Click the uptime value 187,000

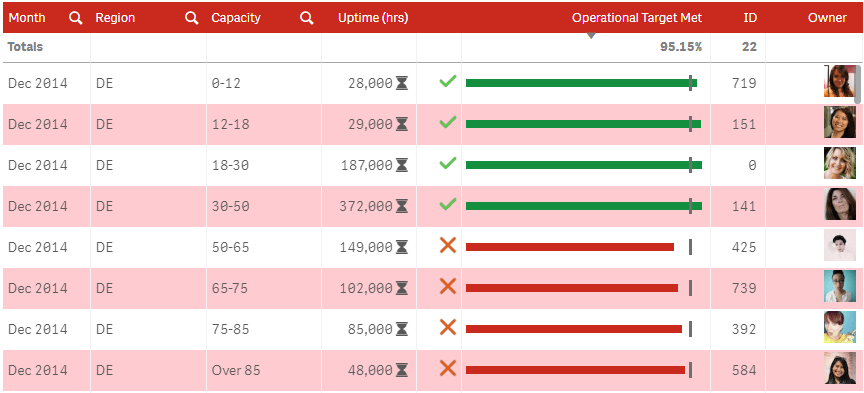(366, 165)
